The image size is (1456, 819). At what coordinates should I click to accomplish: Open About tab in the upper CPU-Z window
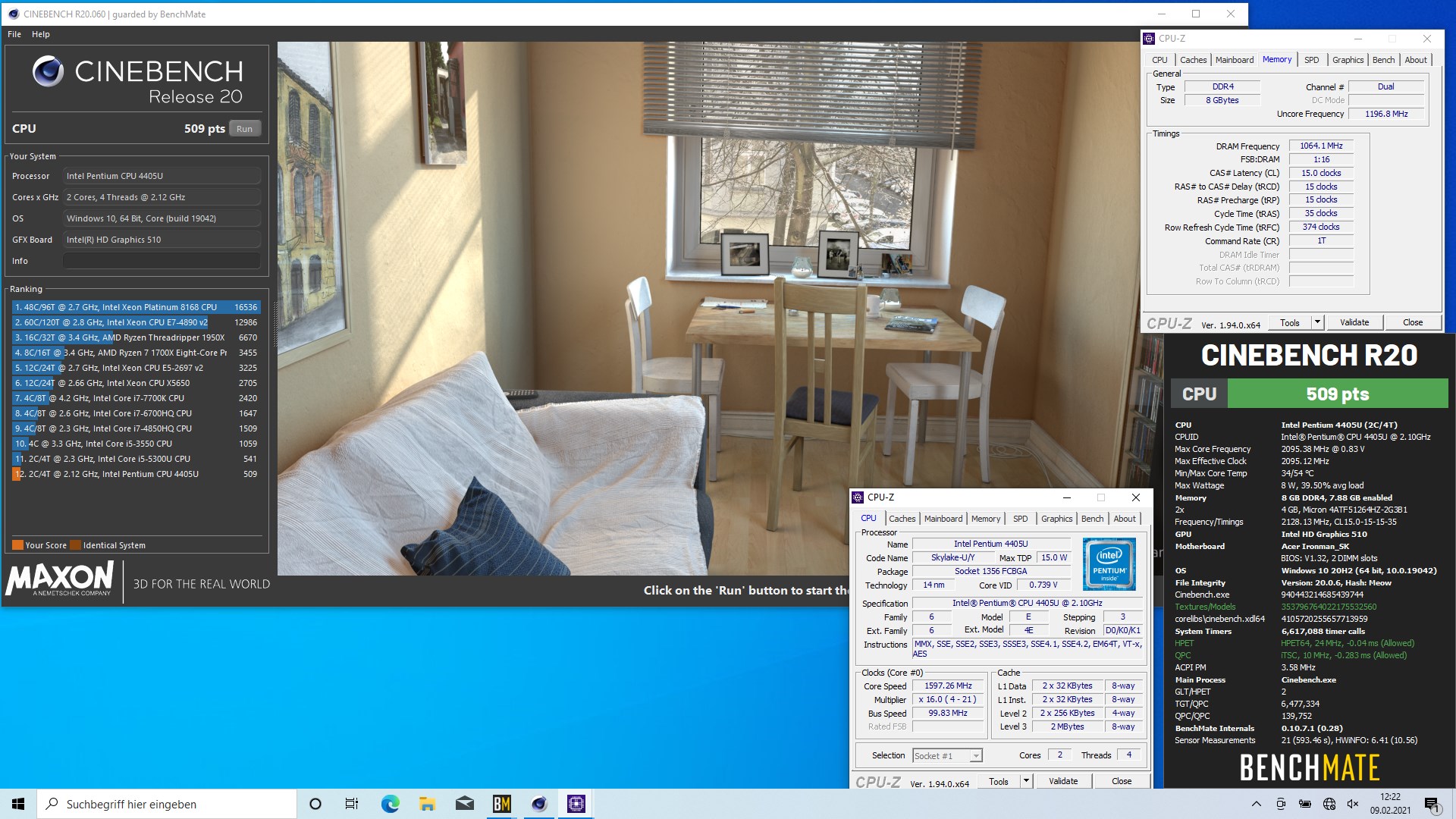click(1415, 60)
